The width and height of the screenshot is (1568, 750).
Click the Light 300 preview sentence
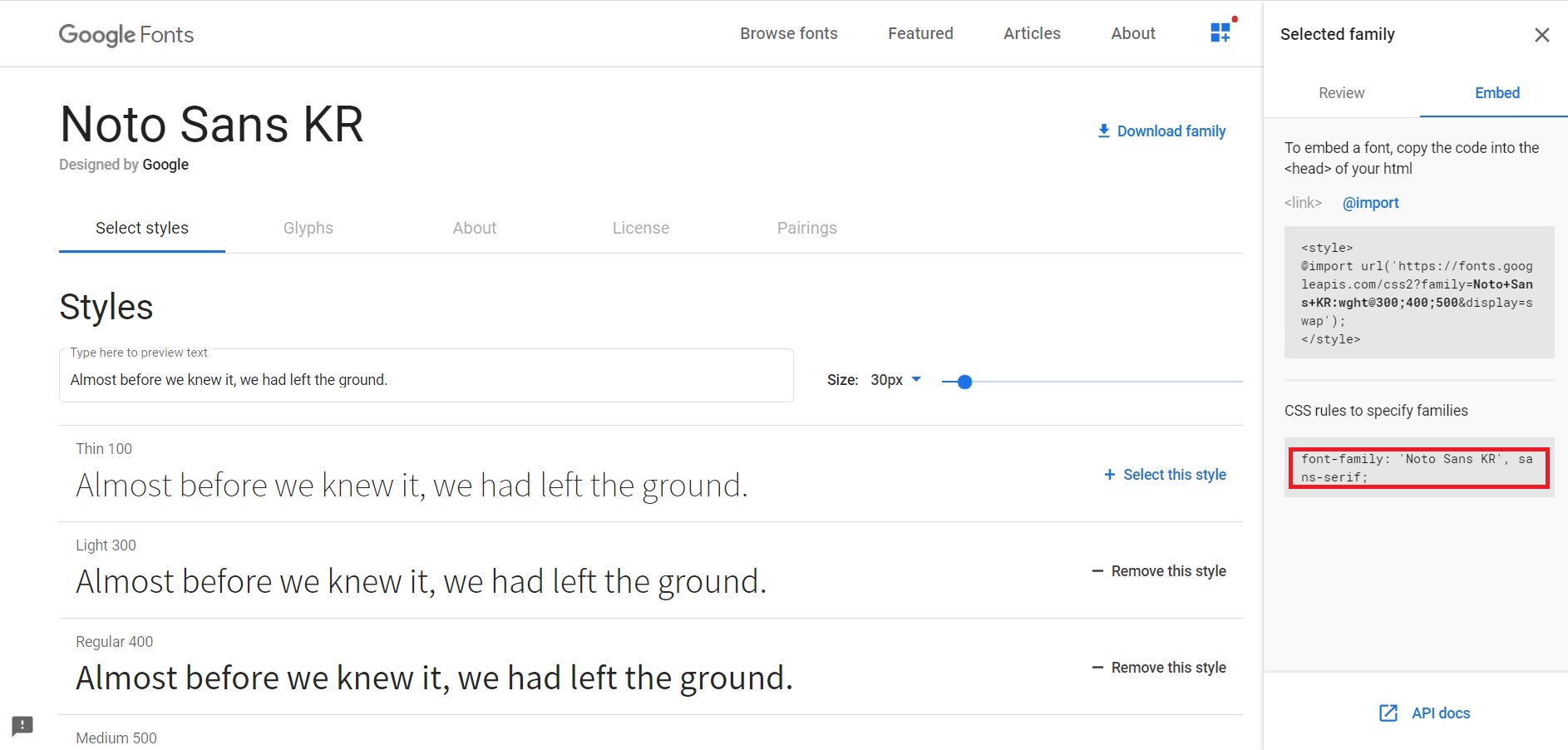click(421, 582)
